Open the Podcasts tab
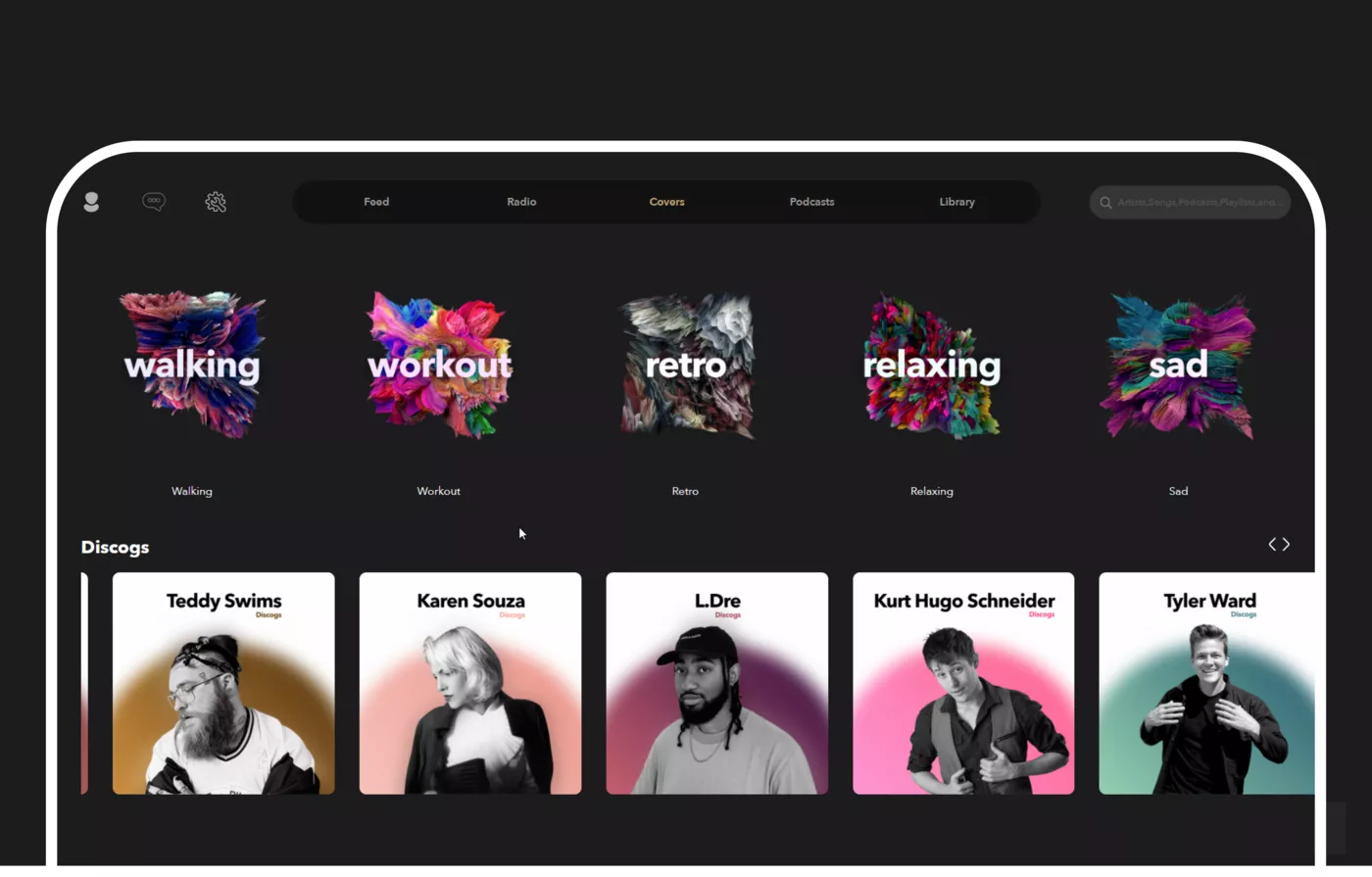Viewport: 1372px width, 877px height. click(811, 202)
